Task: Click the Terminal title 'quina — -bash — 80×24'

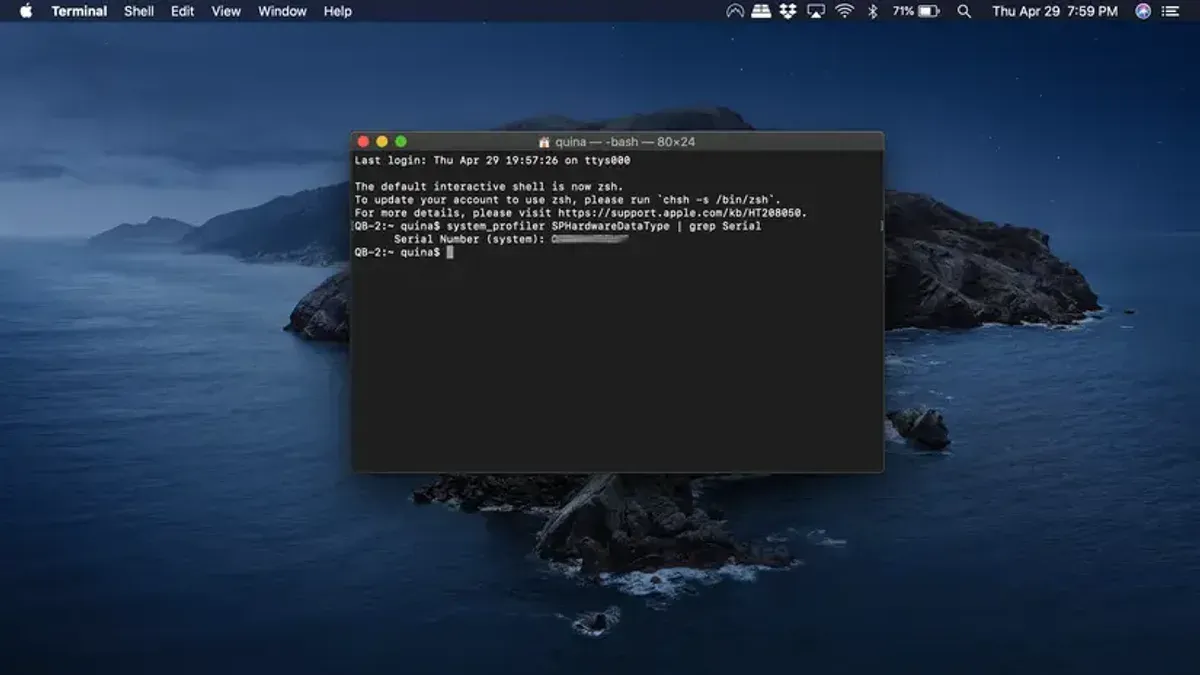Action: [x=625, y=142]
